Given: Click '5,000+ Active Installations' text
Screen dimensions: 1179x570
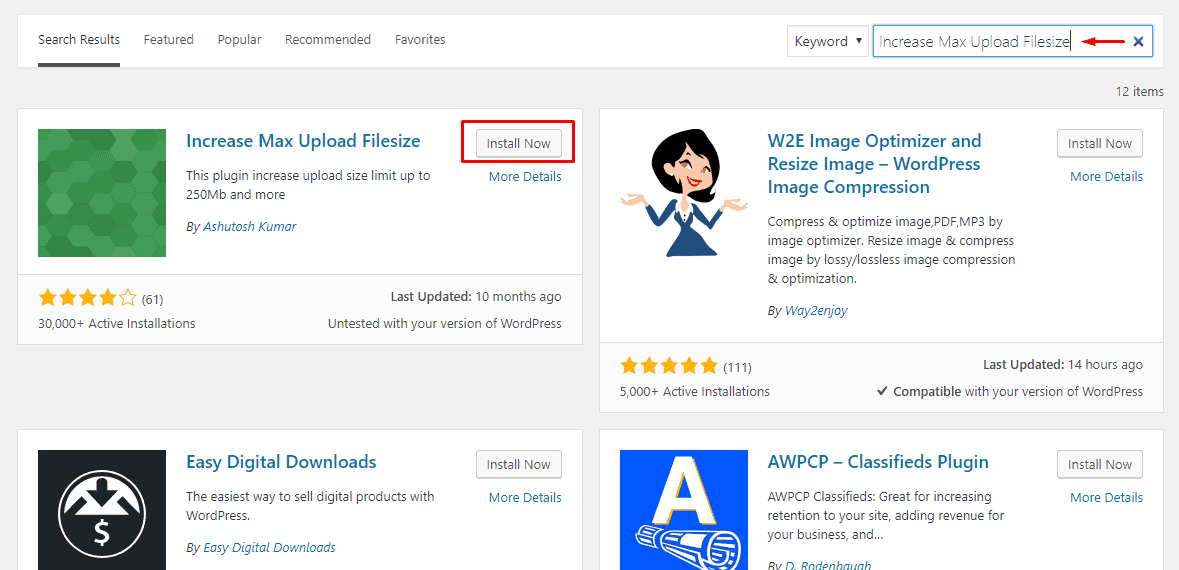Looking at the screenshot, I should pos(695,391).
